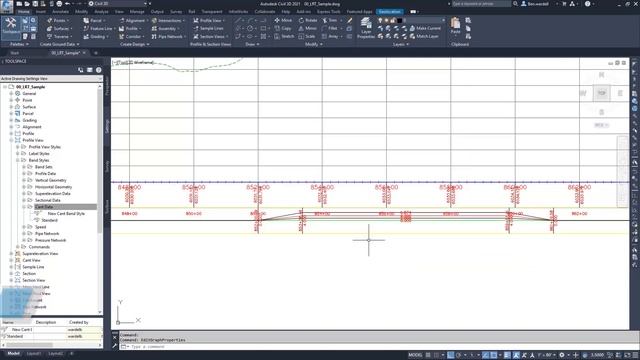Select the Mirror command
Image resolution: width=640 pixels, height=360 pixels.
point(307,28)
